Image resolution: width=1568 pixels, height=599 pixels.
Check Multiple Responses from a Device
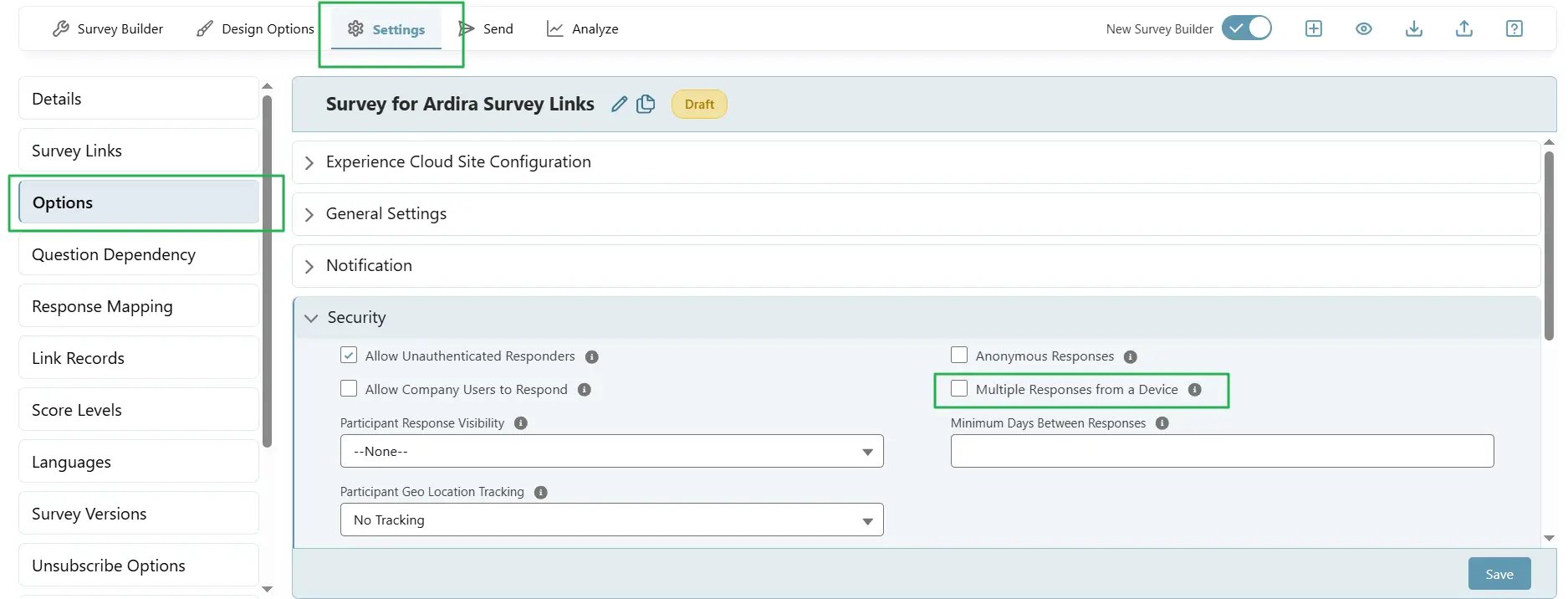[959, 389]
